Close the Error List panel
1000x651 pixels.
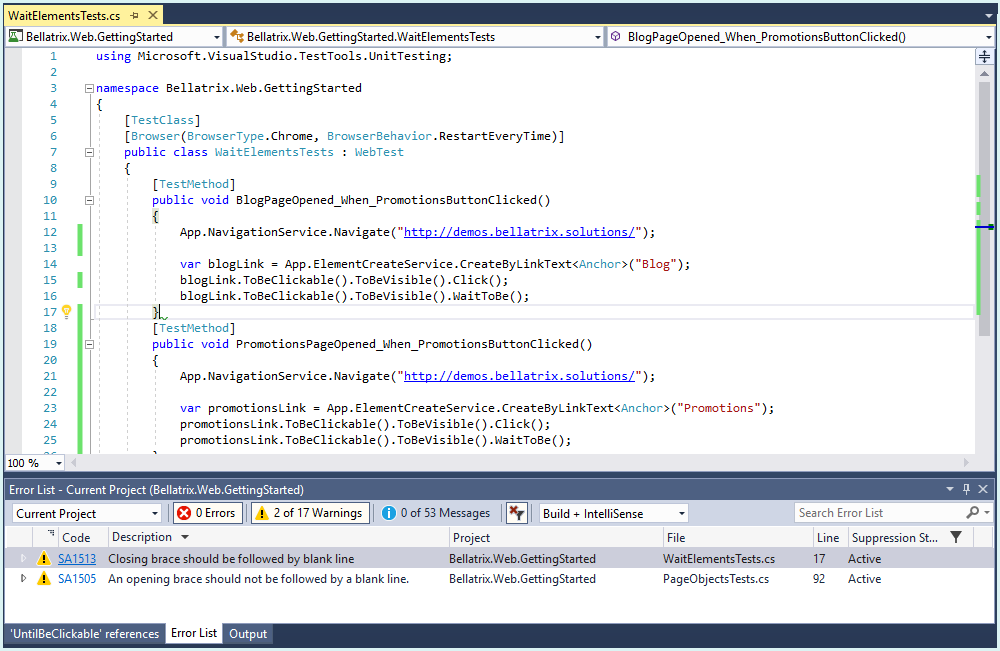tap(983, 489)
